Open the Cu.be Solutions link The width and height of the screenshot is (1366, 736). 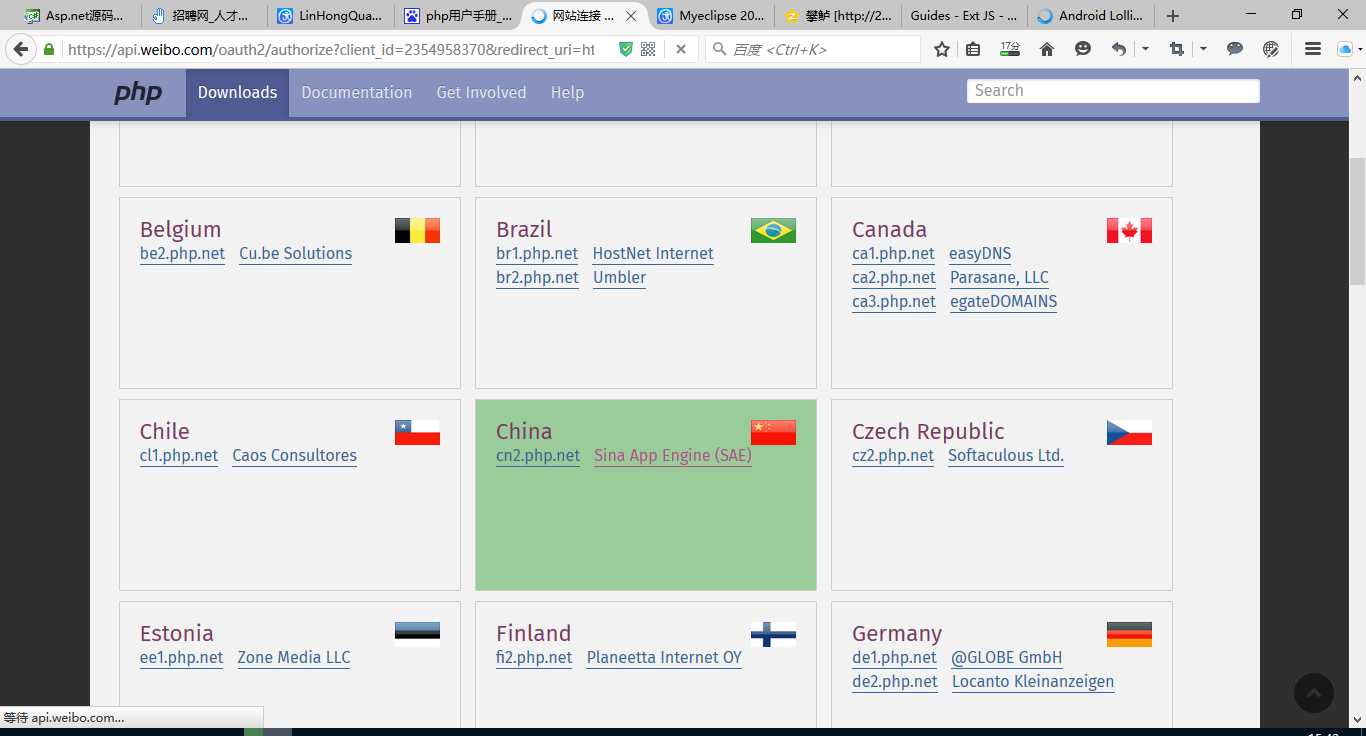[x=296, y=254]
